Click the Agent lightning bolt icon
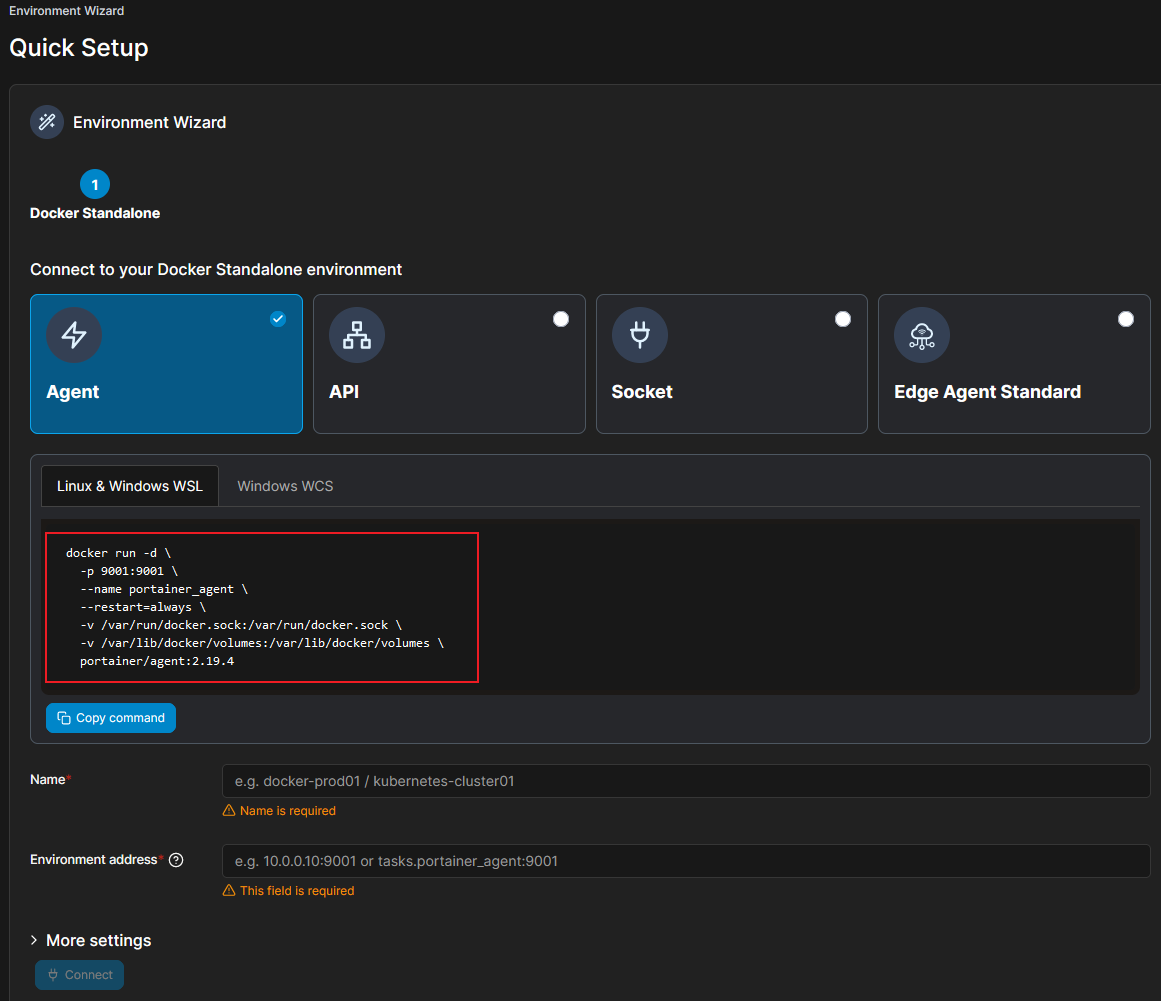 (74, 335)
